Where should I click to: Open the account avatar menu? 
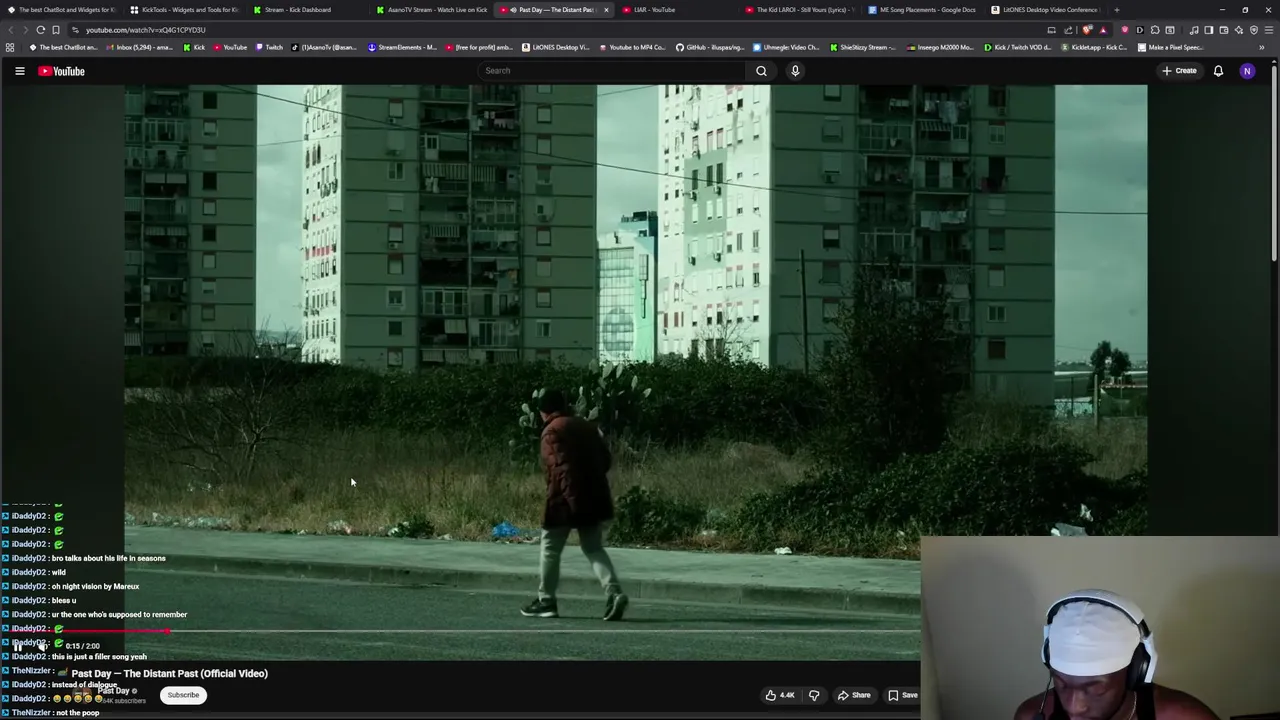pos(1247,71)
